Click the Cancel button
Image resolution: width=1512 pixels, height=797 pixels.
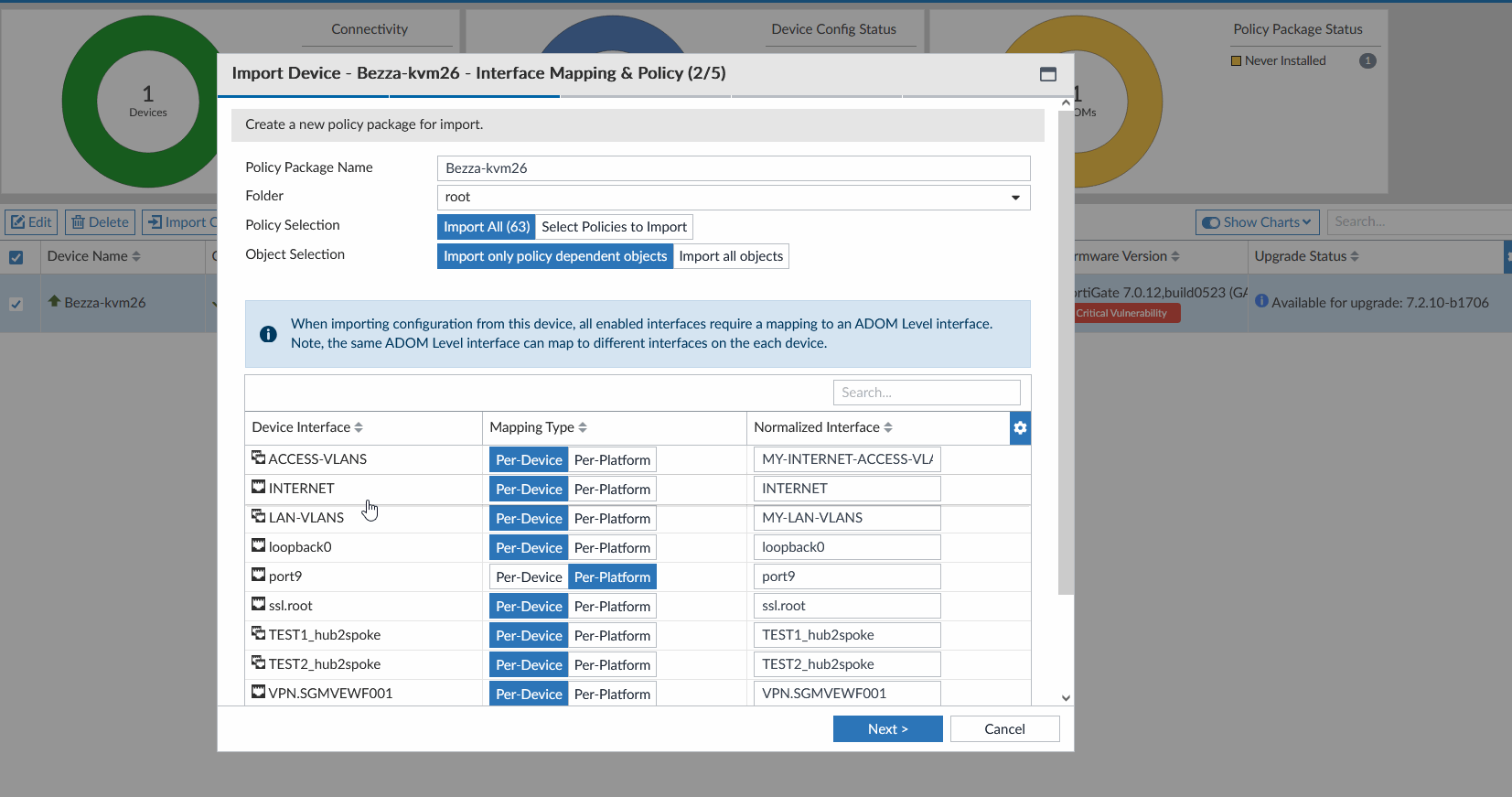coord(1004,729)
